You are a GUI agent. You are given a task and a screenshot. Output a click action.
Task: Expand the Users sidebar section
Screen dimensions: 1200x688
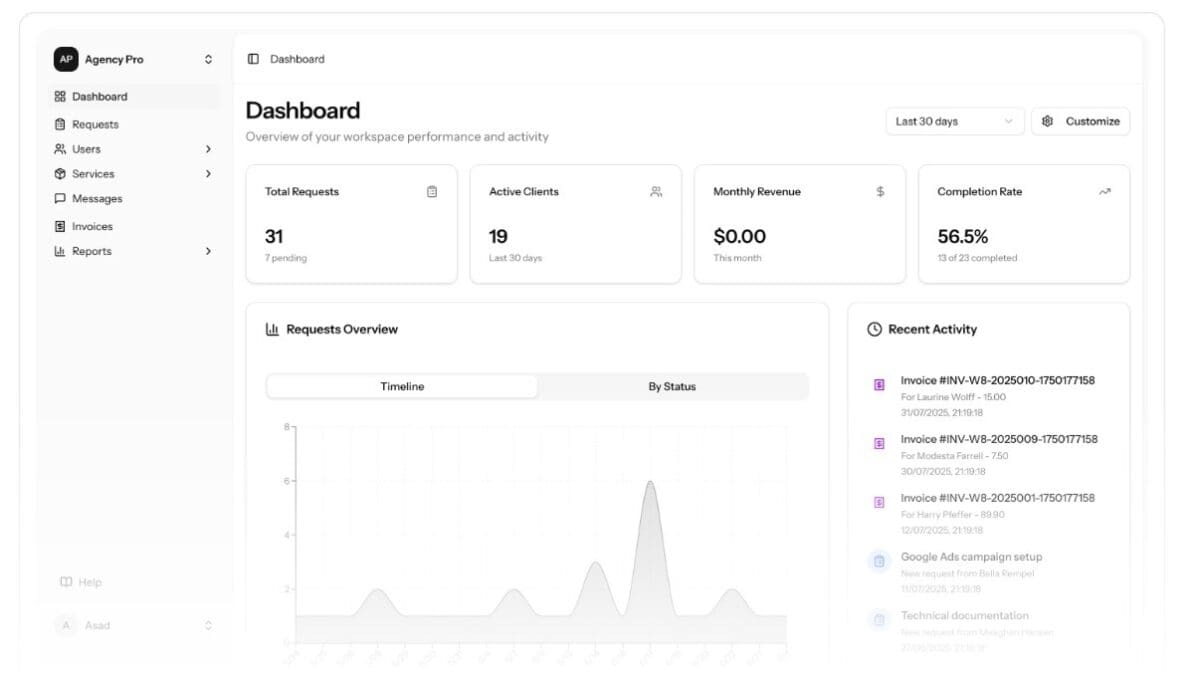(209, 148)
